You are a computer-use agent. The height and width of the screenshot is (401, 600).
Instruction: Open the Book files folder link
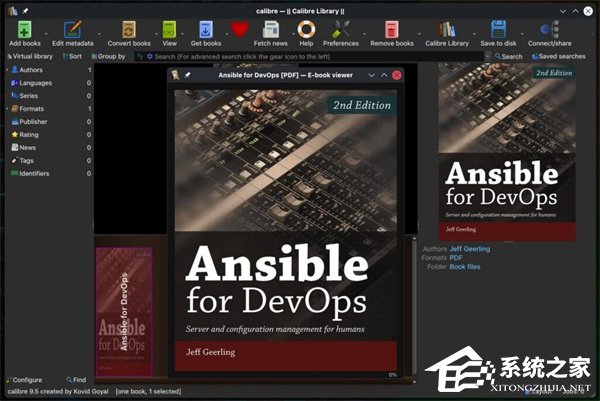click(465, 267)
